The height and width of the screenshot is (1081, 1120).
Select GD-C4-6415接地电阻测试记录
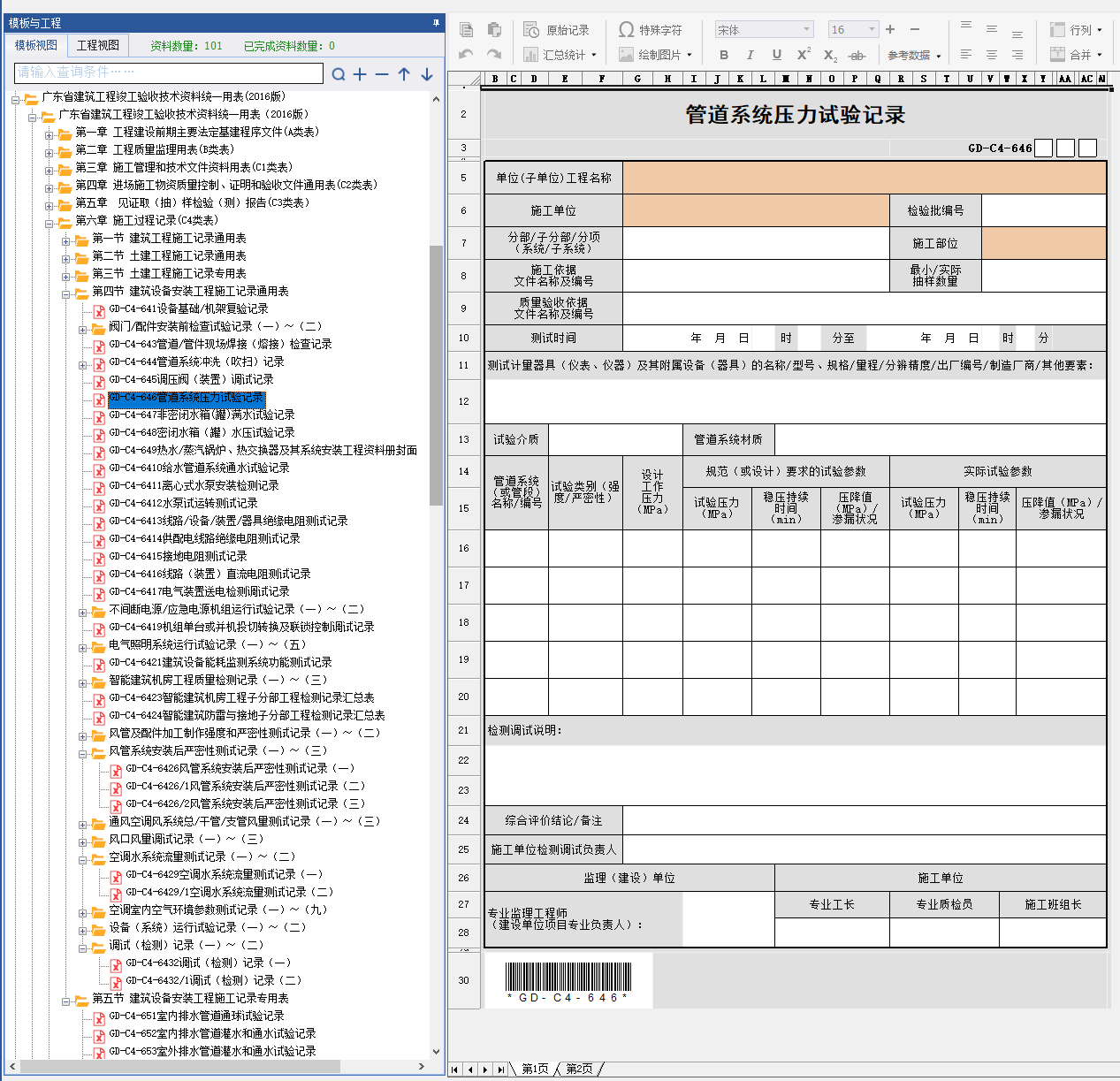pos(178,556)
